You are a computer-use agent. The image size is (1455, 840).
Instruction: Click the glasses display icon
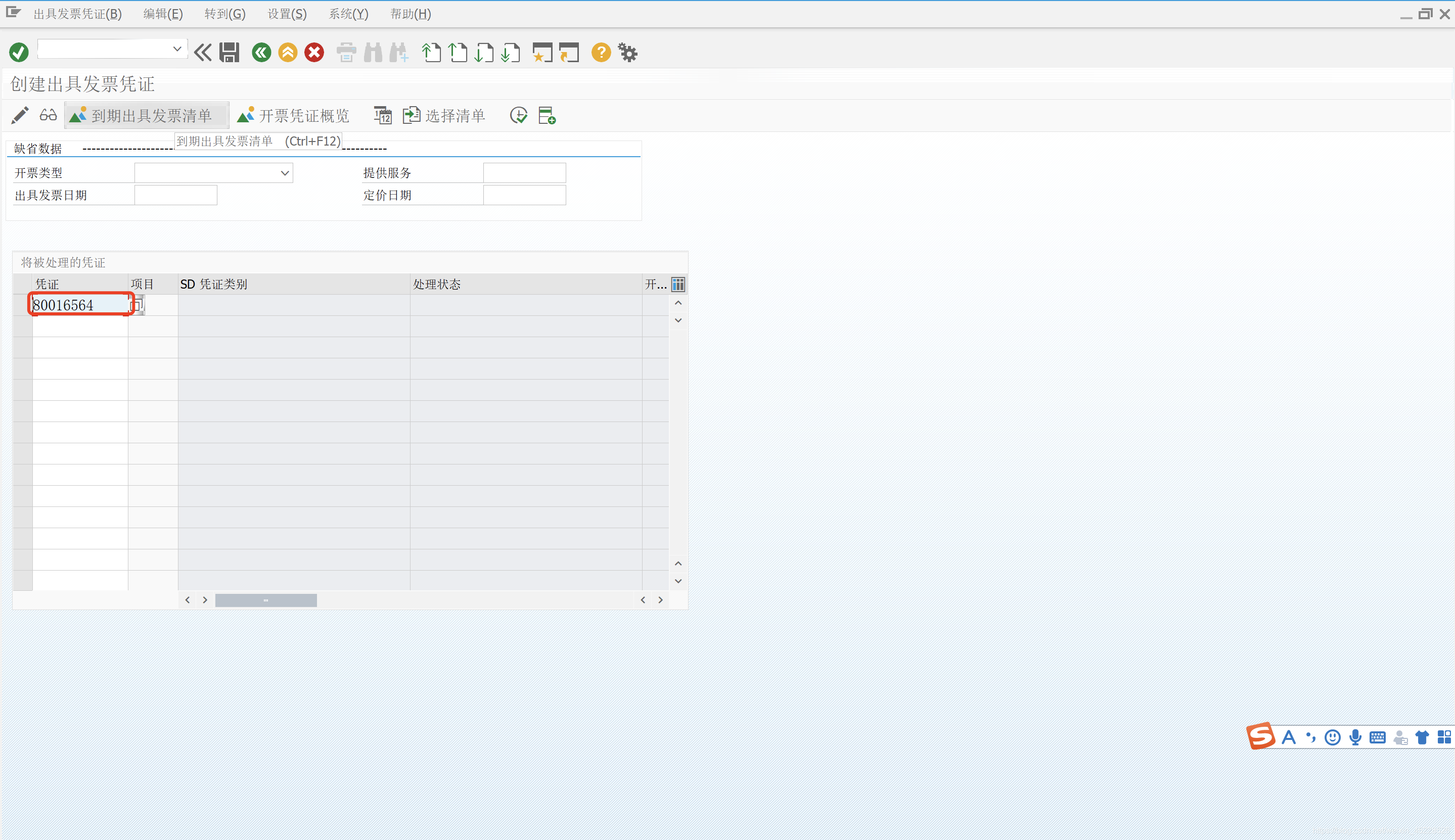pyautogui.click(x=48, y=115)
